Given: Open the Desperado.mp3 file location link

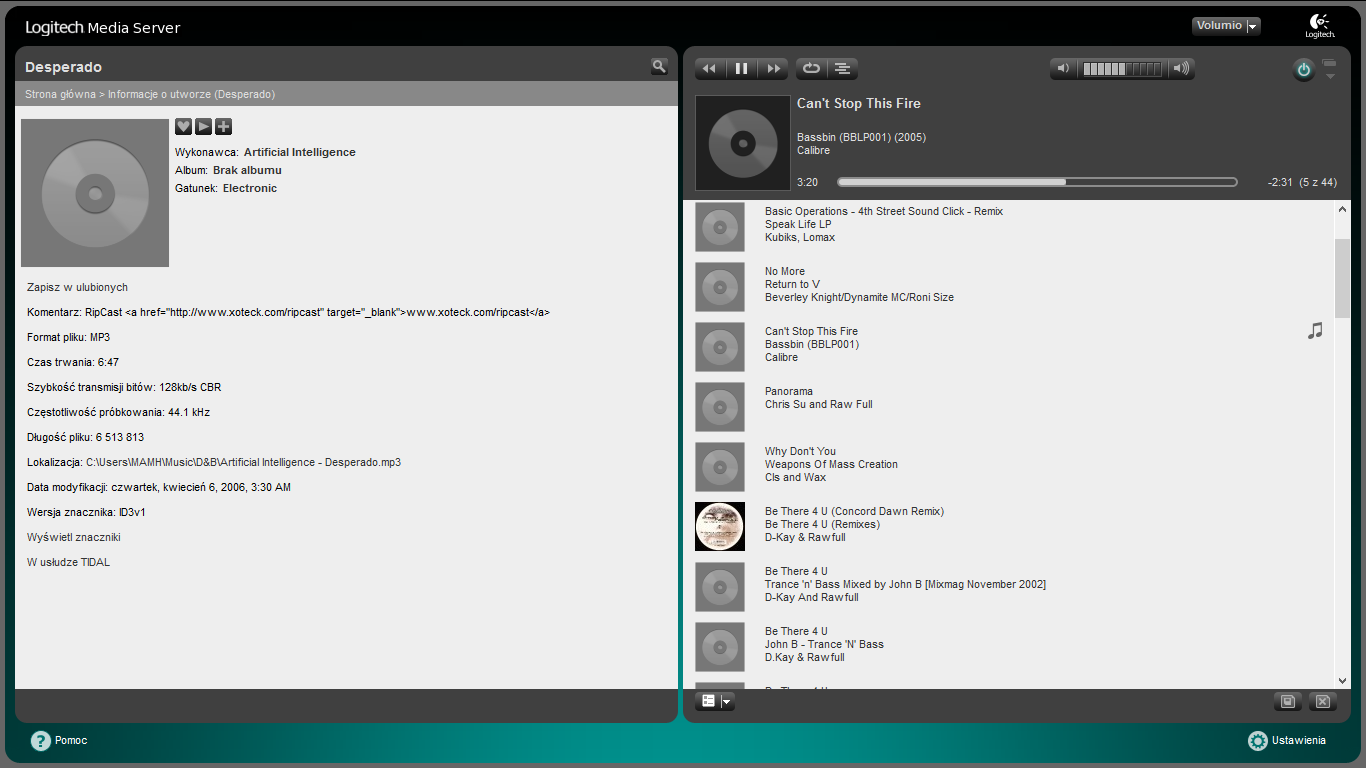Looking at the screenshot, I should point(243,462).
